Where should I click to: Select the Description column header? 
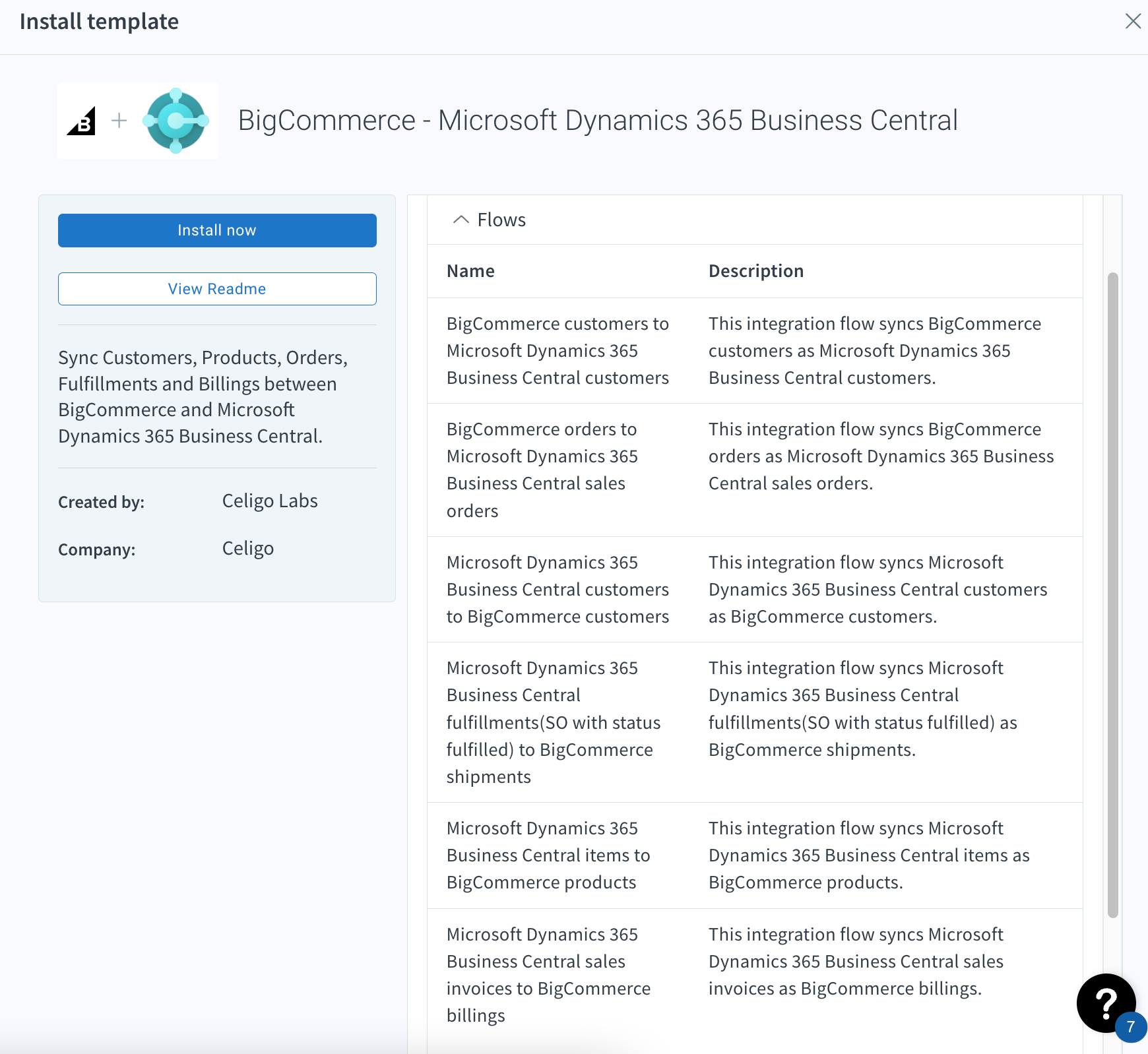756,271
